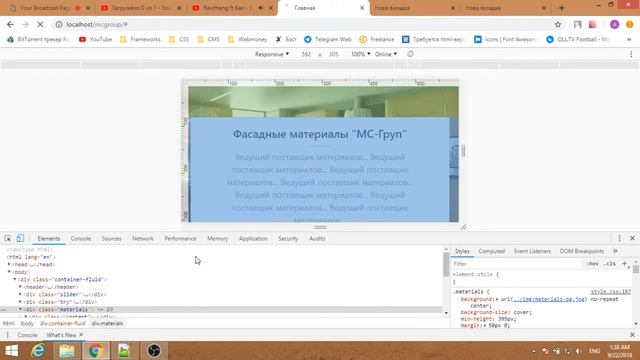Click the address bar URL

click(x=97, y=24)
